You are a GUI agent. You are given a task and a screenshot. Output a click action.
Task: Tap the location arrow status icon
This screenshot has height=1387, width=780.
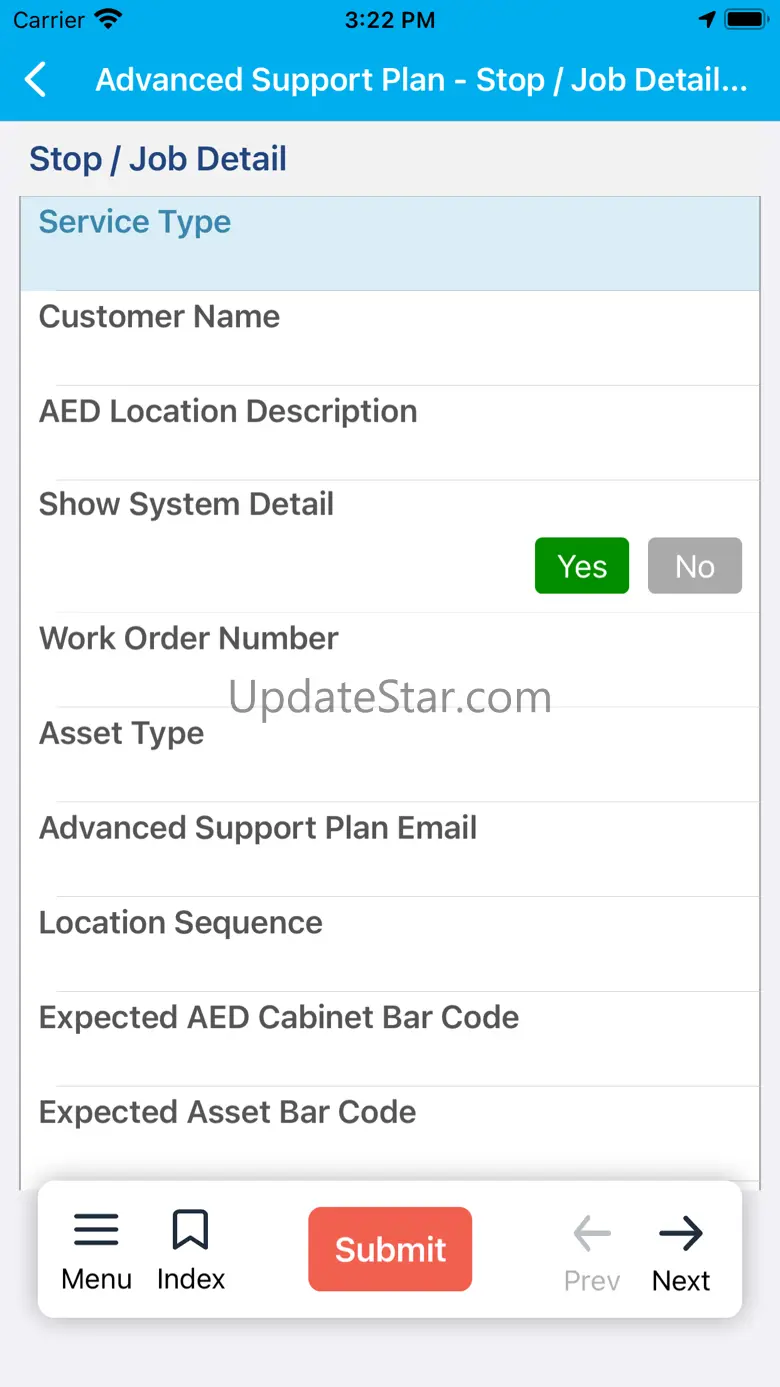tap(707, 19)
